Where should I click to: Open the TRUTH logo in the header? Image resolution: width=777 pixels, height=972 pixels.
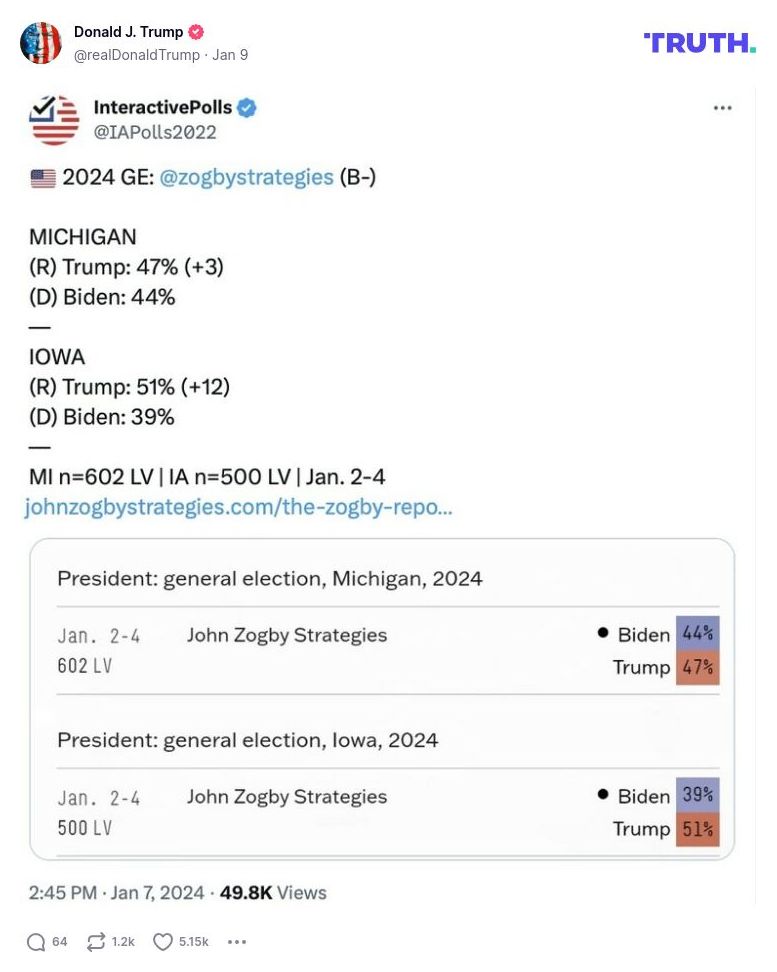pos(700,43)
